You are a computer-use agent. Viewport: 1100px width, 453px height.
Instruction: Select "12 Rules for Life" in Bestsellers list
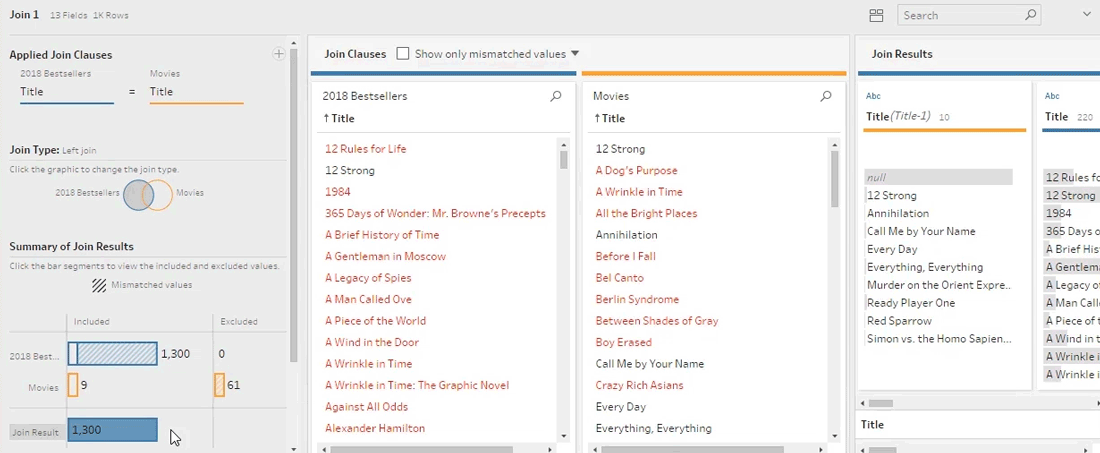[365, 149]
